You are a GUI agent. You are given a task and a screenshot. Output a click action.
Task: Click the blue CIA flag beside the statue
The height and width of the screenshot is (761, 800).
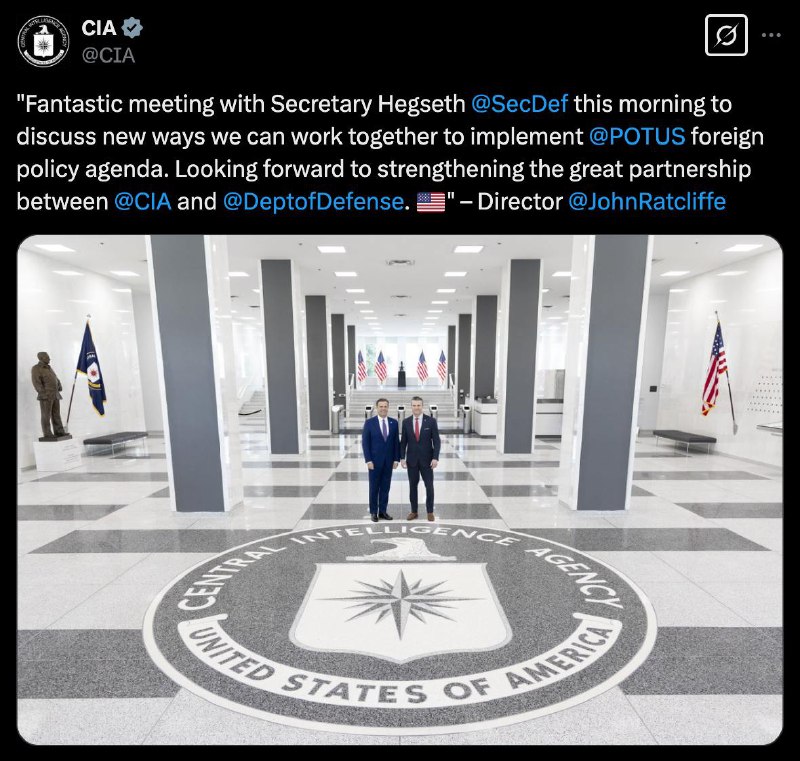(x=90, y=368)
